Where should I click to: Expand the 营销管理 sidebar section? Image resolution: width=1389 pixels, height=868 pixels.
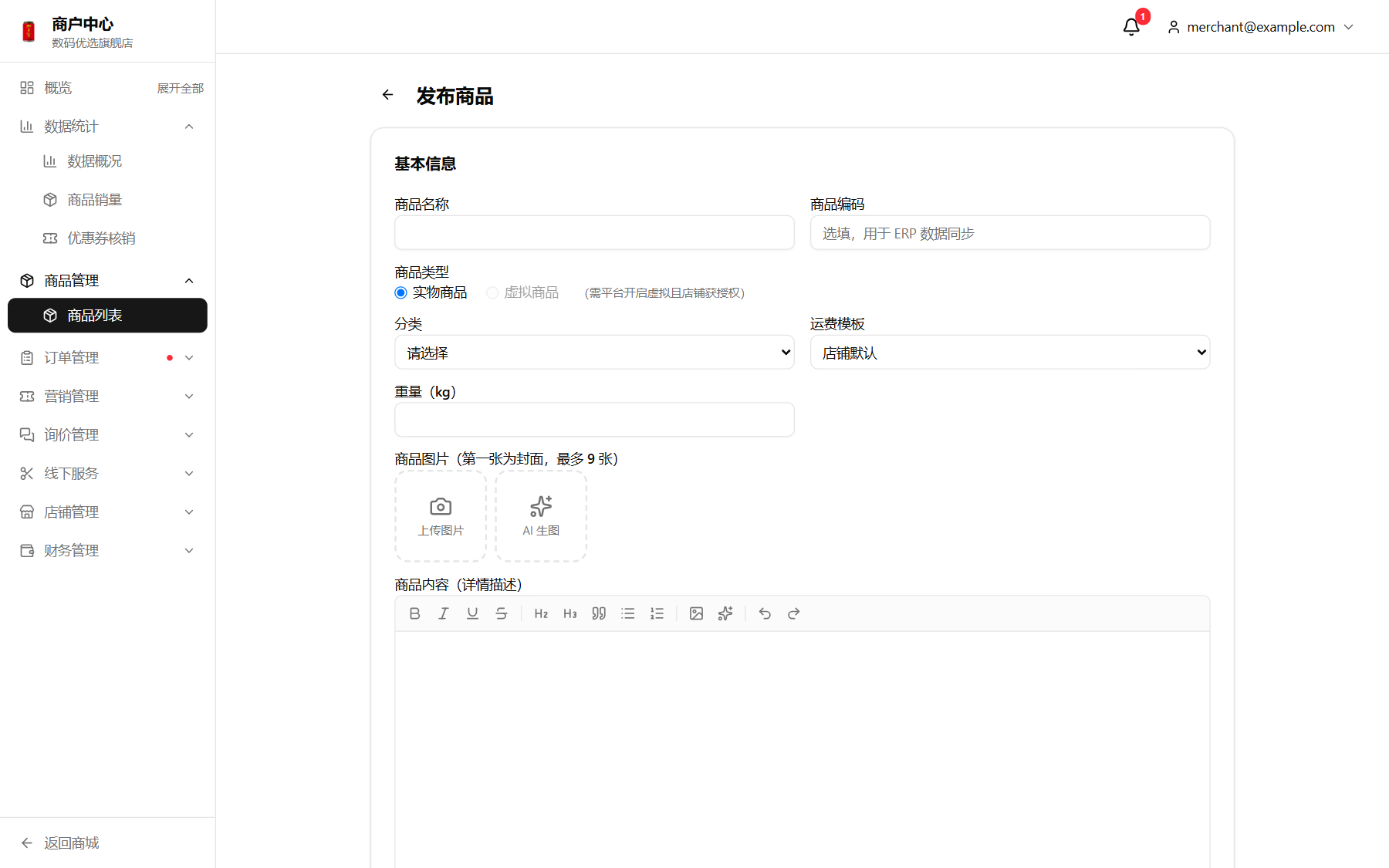pyautogui.click(x=107, y=397)
